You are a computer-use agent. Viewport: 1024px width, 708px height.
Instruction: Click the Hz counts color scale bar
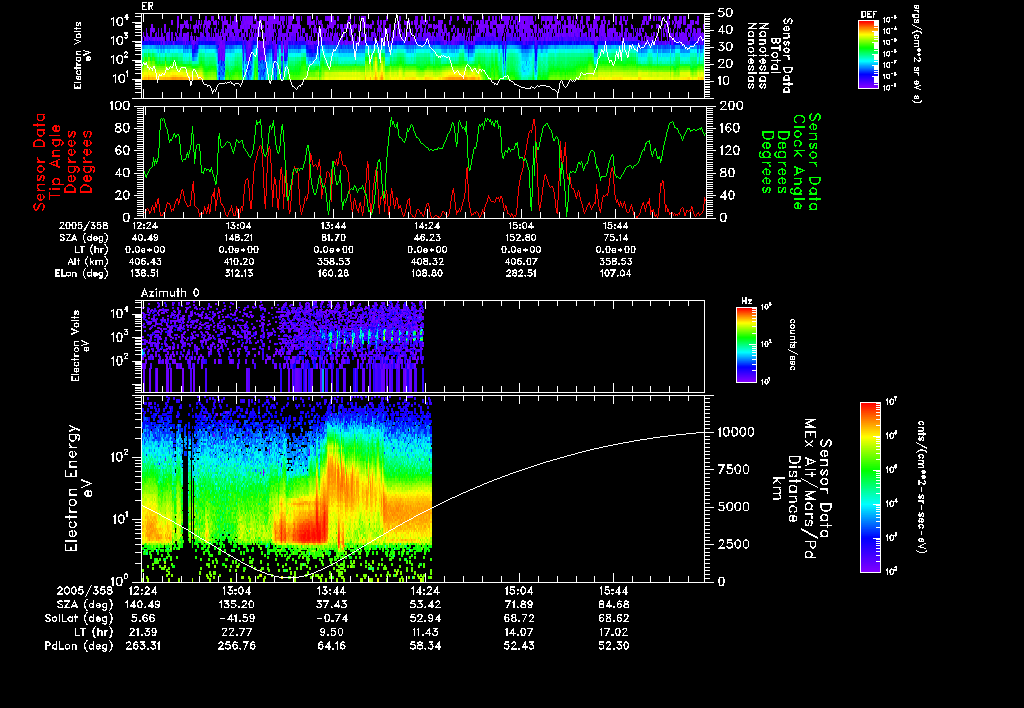tap(746, 345)
